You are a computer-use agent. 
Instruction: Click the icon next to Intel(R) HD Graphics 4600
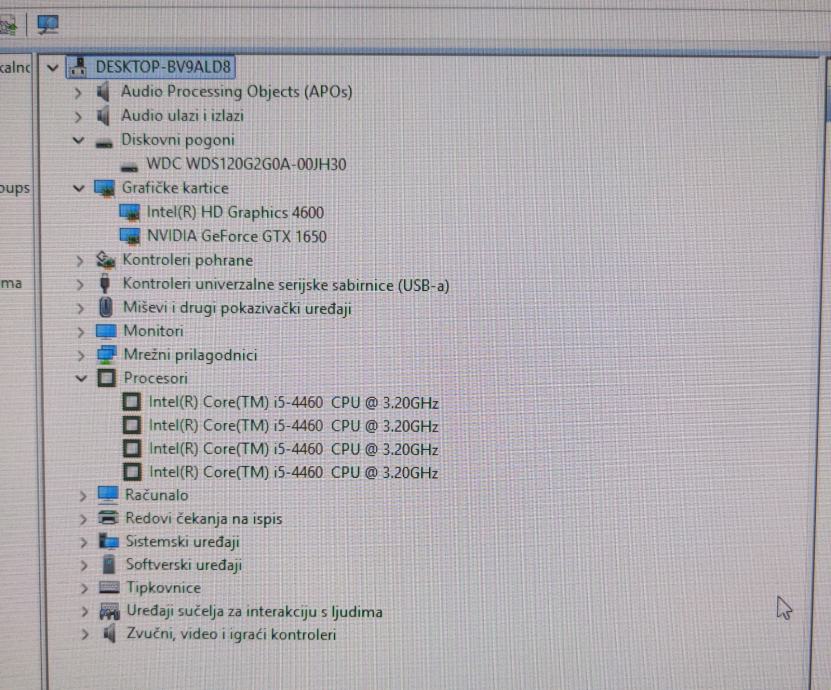click(x=130, y=213)
